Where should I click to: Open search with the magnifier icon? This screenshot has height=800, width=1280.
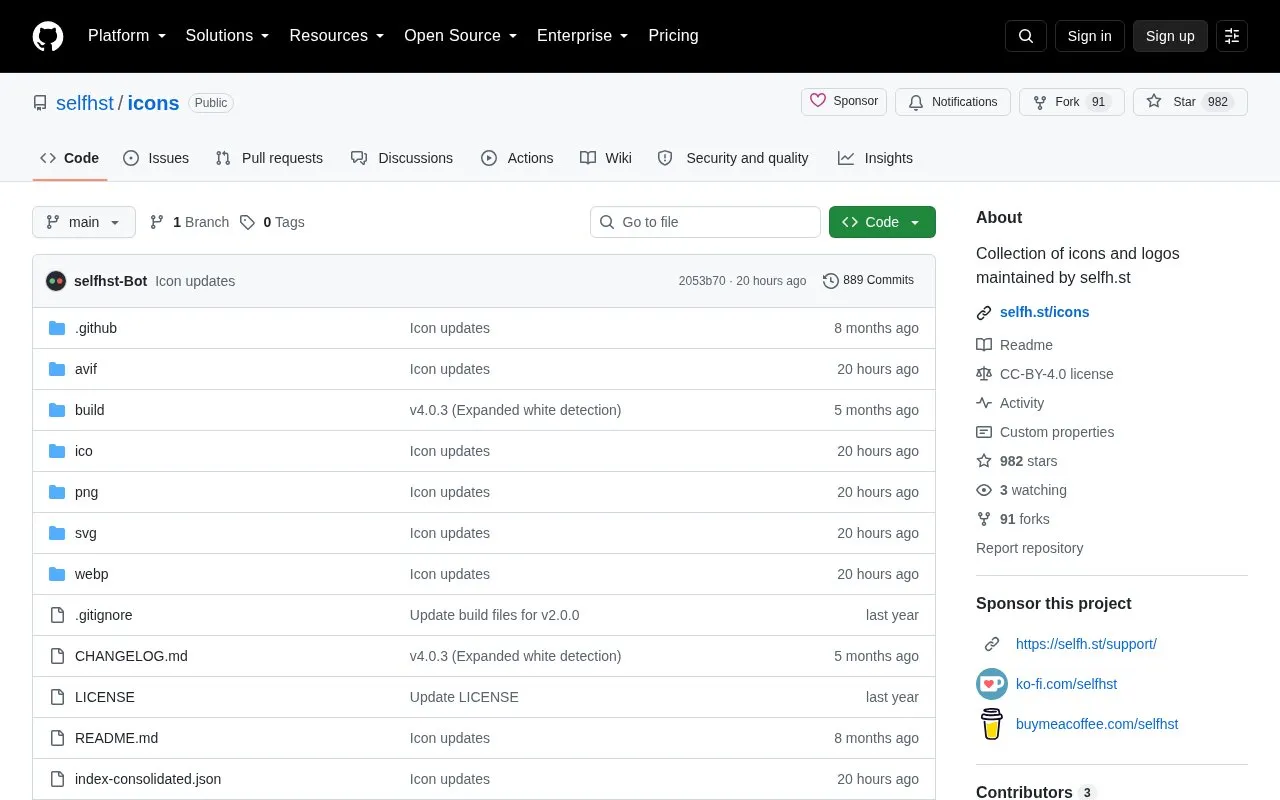pyautogui.click(x=1026, y=36)
